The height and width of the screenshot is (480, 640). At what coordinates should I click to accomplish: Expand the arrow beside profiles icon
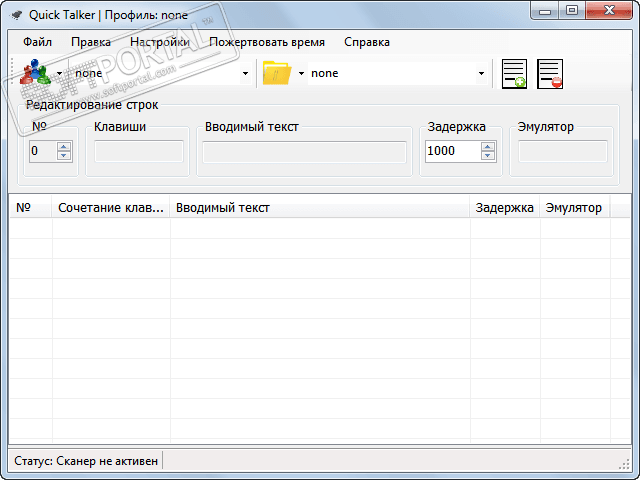click(60, 73)
